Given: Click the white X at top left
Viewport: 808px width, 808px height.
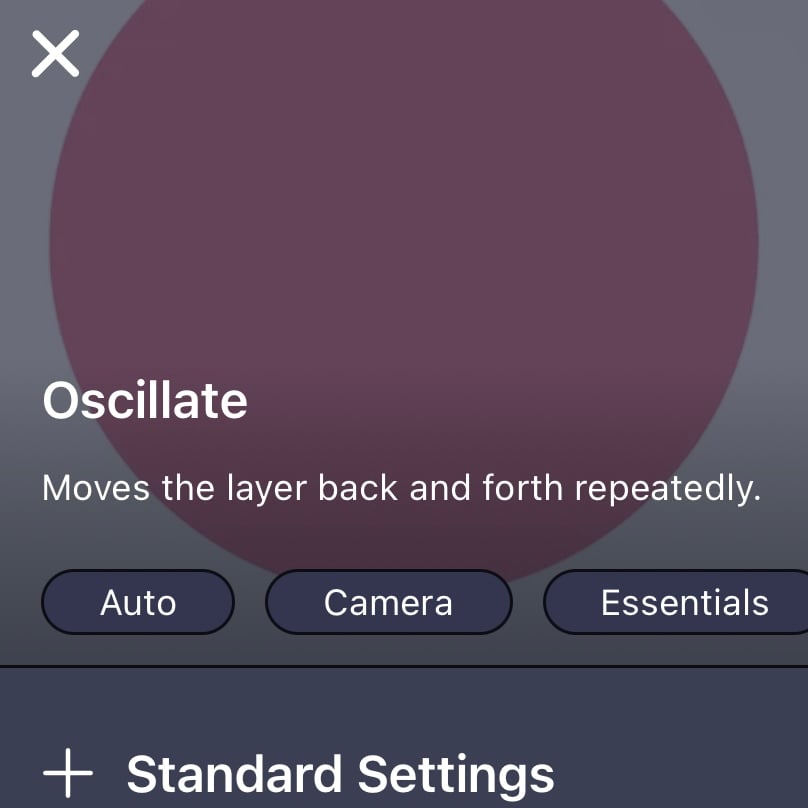Looking at the screenshot, I should tap(55, 53).
